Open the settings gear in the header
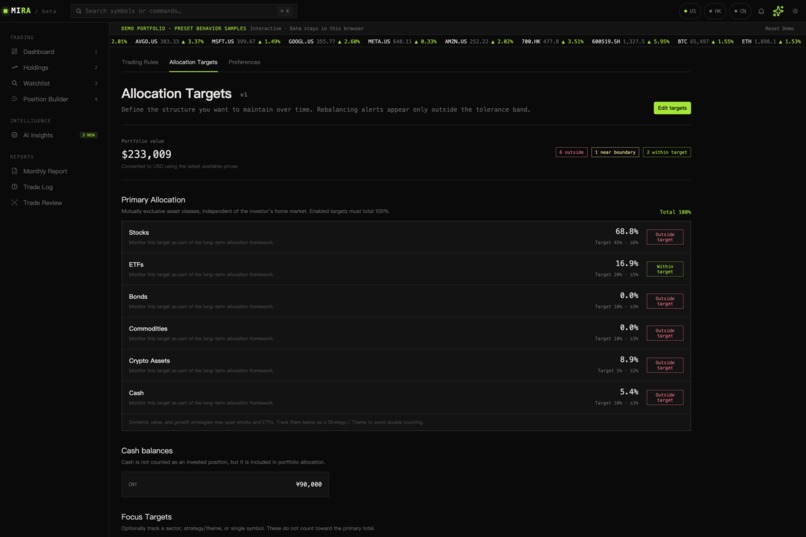Screen dimensions: 806x537 pos(795,11)
